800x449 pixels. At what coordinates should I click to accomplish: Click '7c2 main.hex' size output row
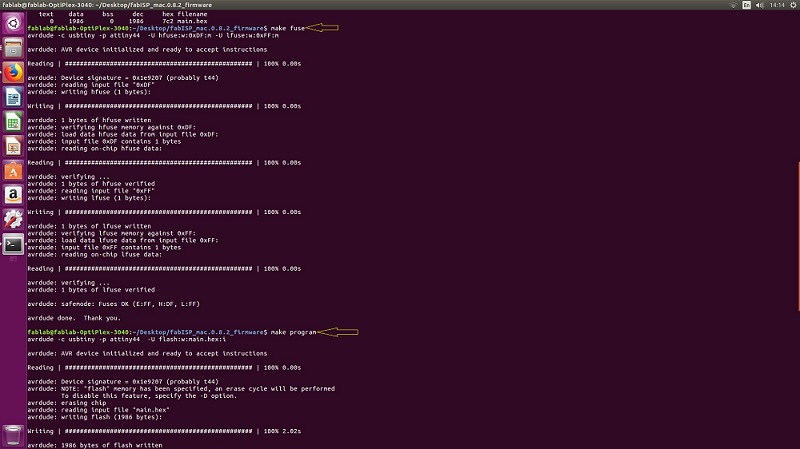185,21
